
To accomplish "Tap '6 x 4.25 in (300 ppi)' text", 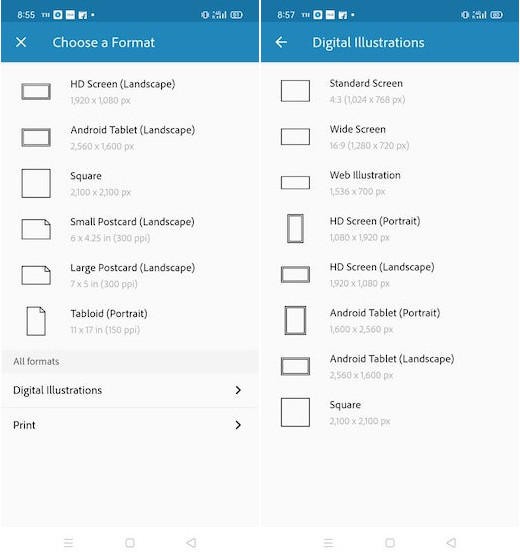I will 110,238.
